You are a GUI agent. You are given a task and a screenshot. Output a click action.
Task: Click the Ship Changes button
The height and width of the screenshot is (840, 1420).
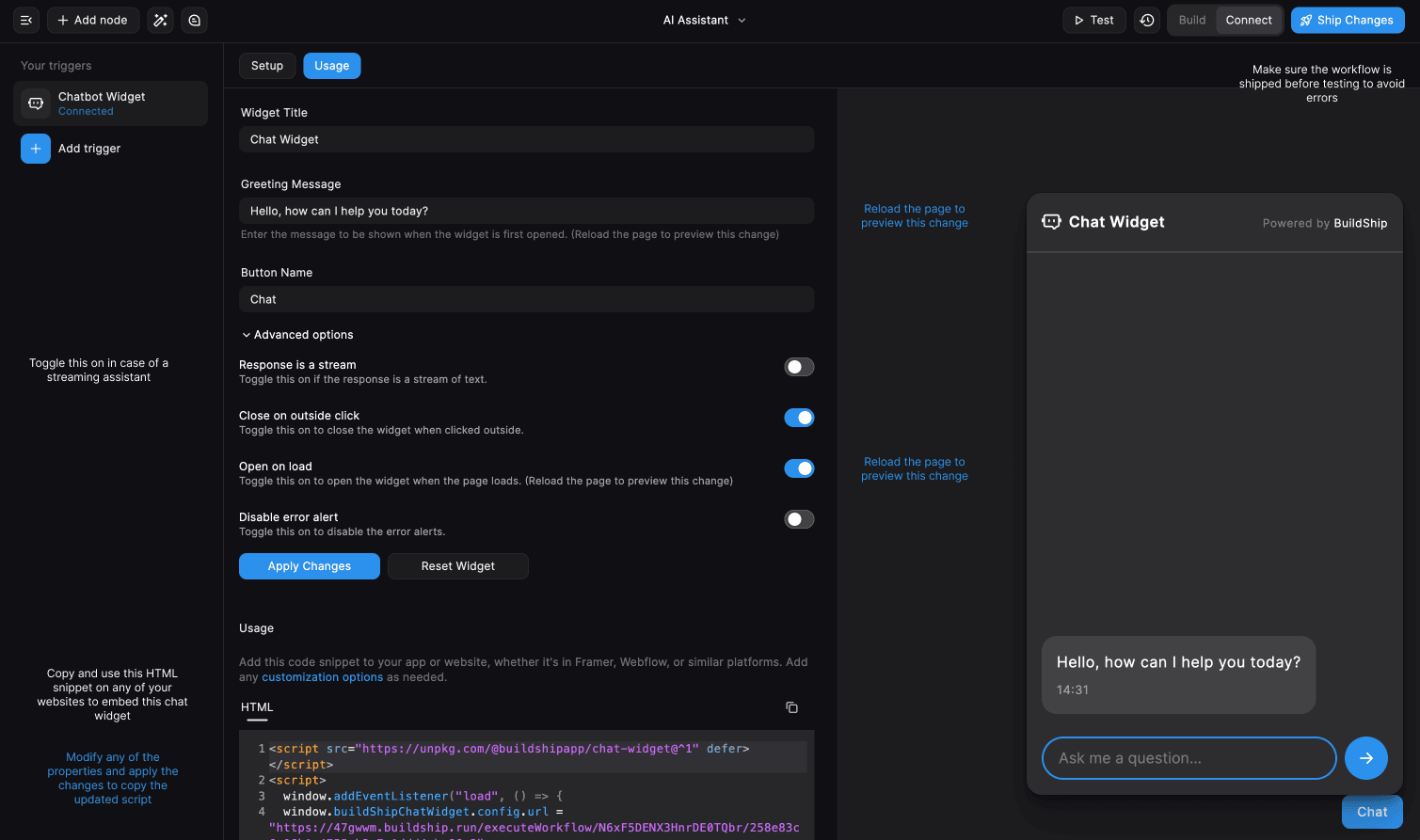(x=1348, y=20)
